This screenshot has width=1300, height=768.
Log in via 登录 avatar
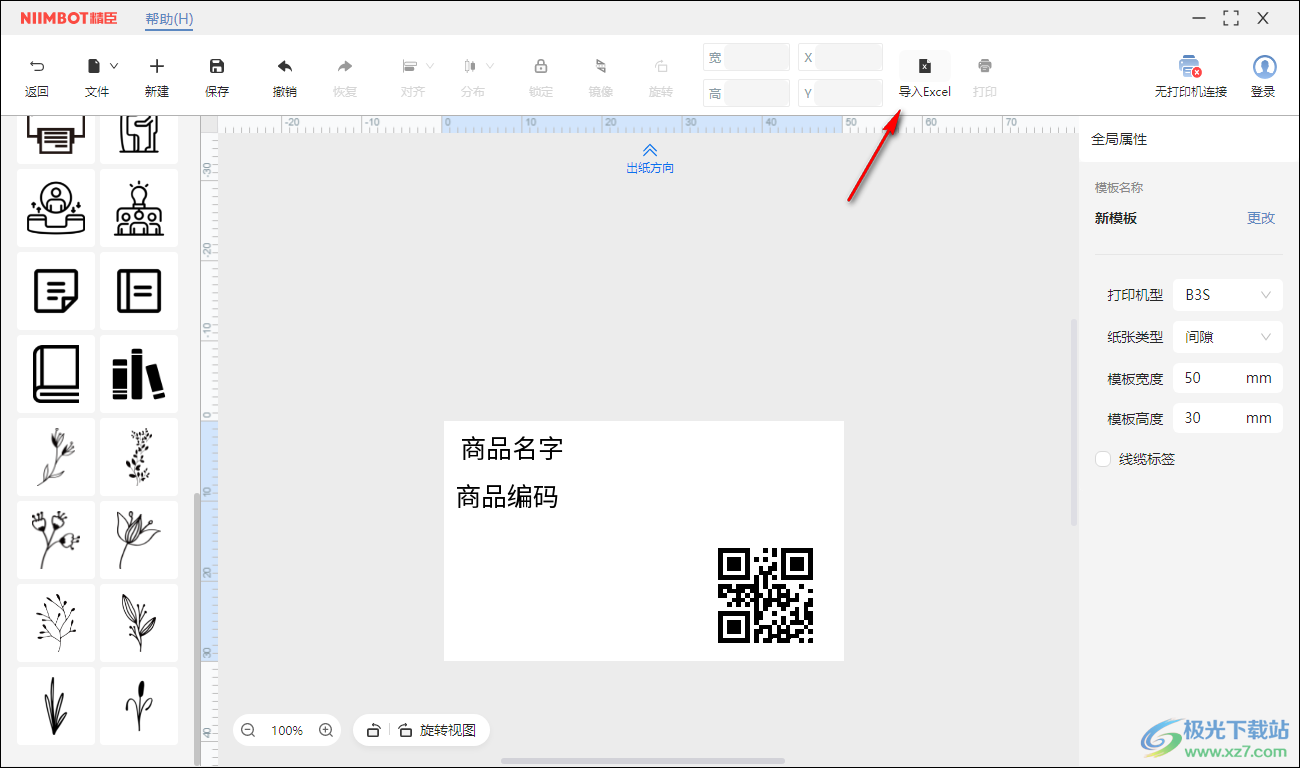coord(1264,67)
